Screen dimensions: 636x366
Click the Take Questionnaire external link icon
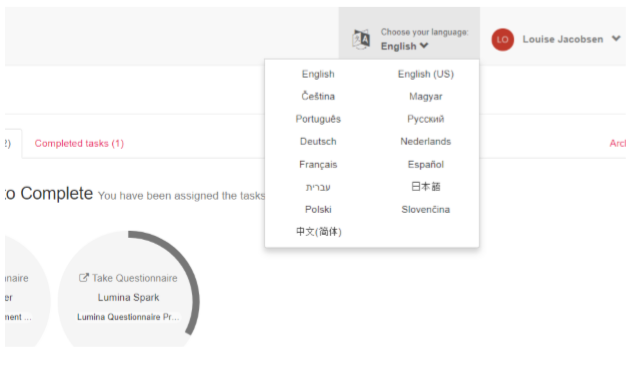click(x=83, y=278)
